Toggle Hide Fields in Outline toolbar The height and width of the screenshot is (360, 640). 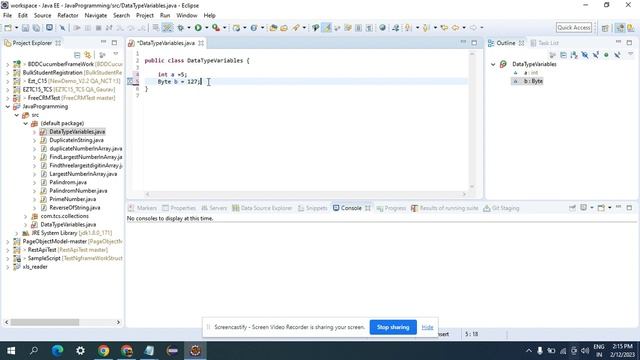[x=585, y=55]
